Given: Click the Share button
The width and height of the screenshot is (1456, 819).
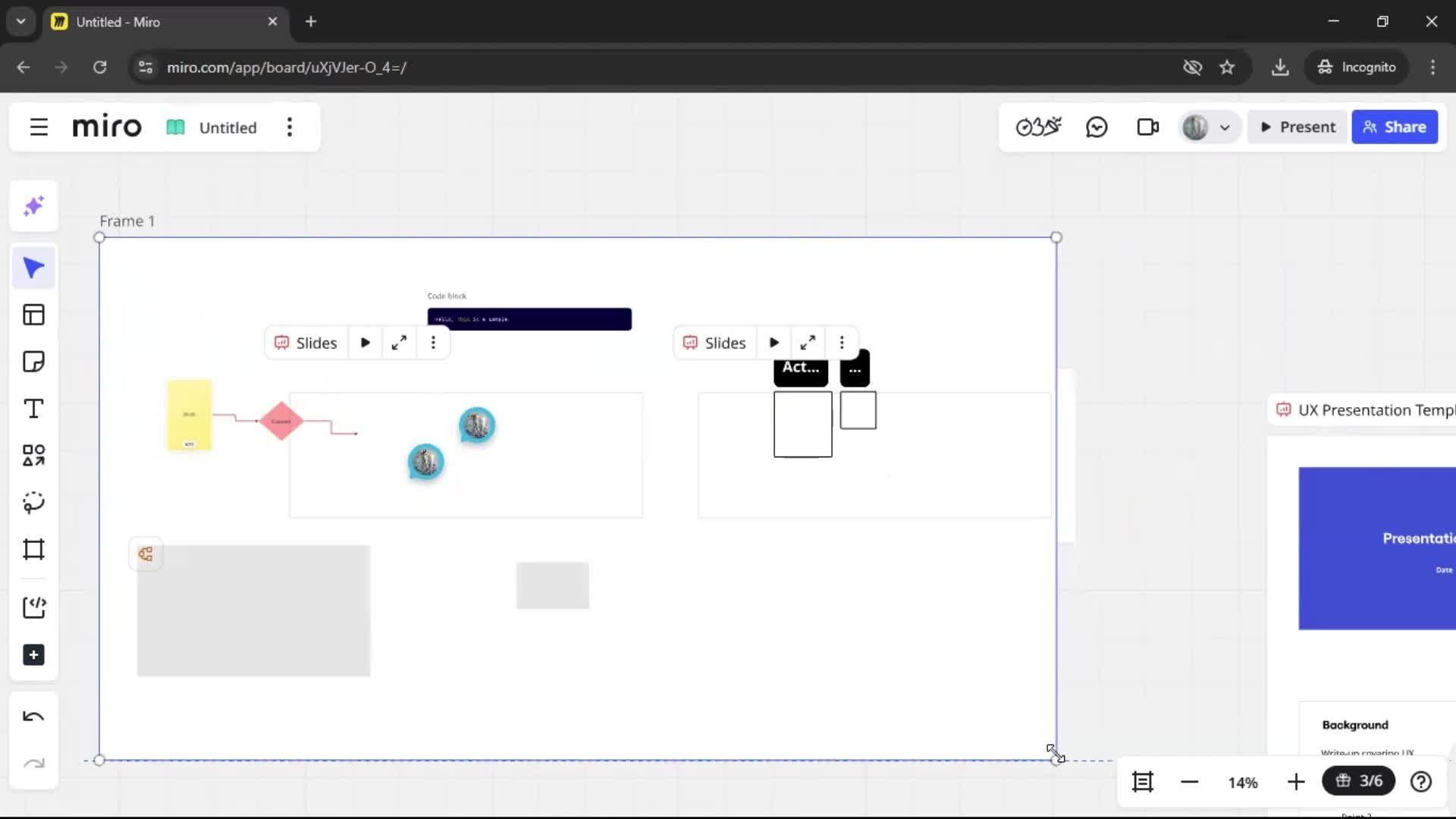Looking at the screenshot, I should [1395, 127].
